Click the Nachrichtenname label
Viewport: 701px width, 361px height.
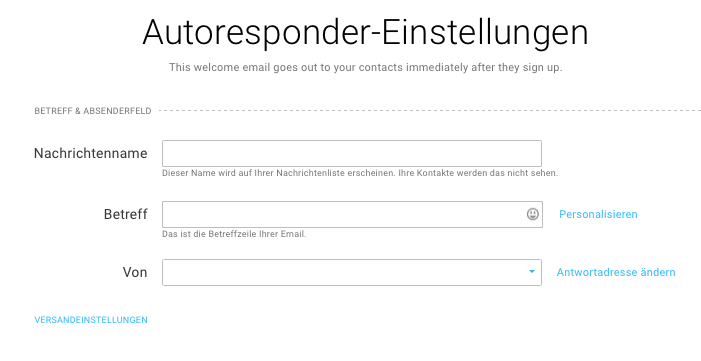[x=91, y=153]
